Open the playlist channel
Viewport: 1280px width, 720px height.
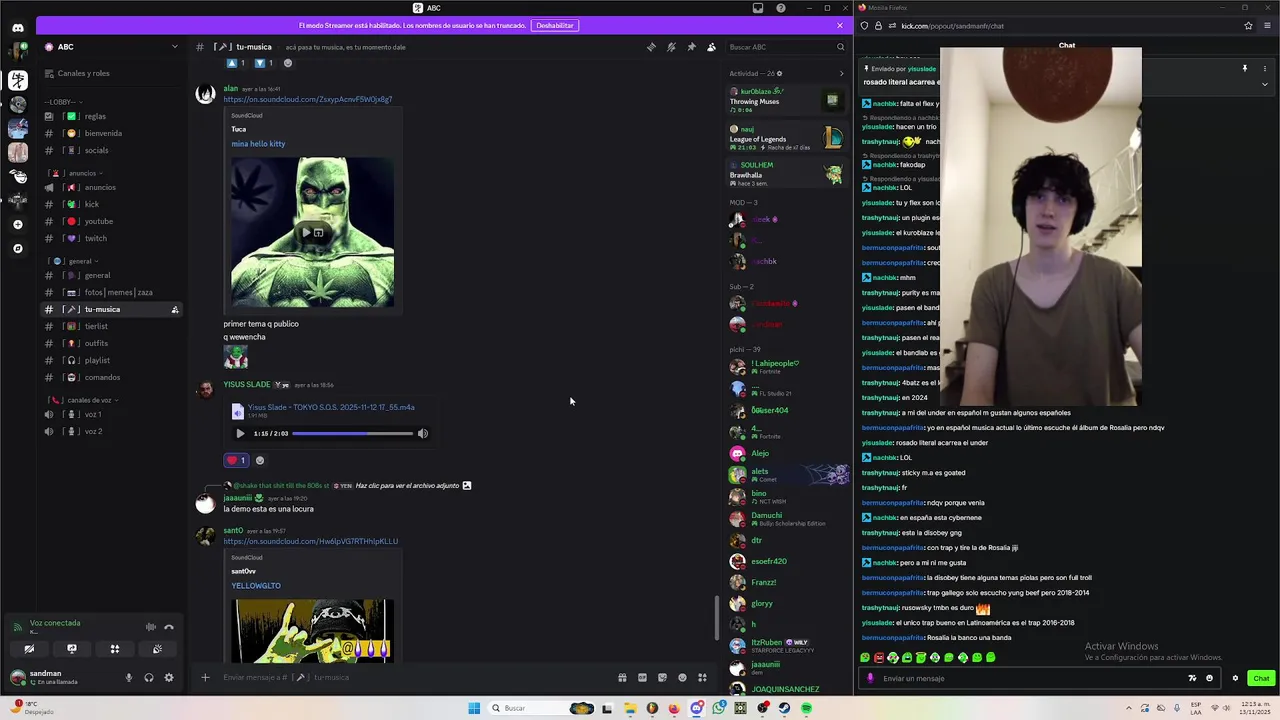(110, 360)
